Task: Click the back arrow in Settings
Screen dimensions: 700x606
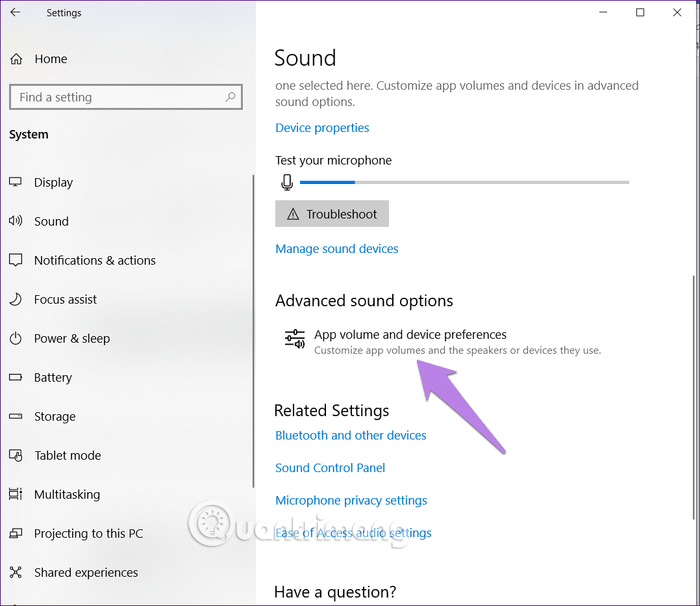Action: 15,13
